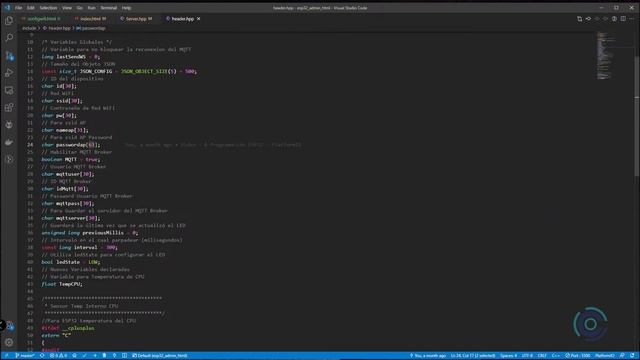Change the Spaces indentation setting

click(509, 356)
